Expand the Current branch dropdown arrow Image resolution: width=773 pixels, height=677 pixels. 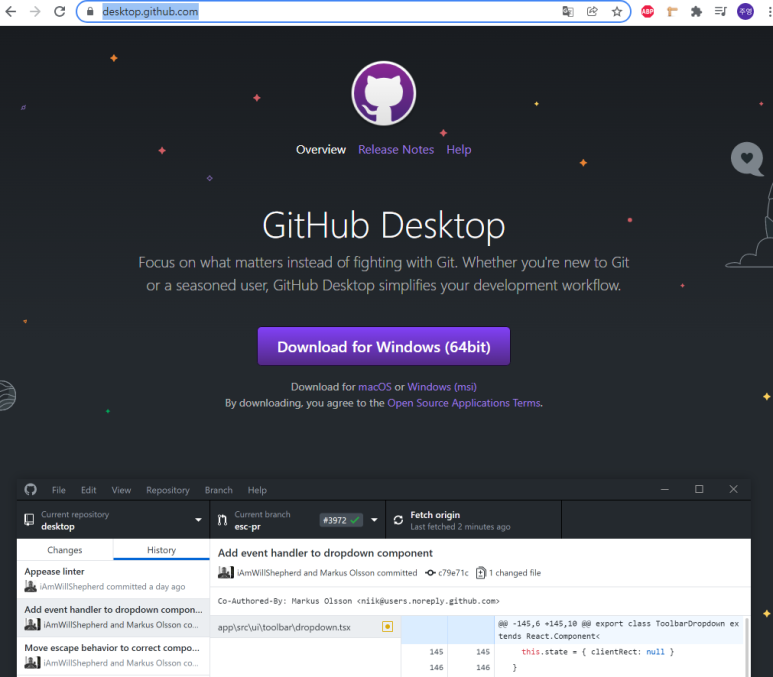[x=374, y=520]
